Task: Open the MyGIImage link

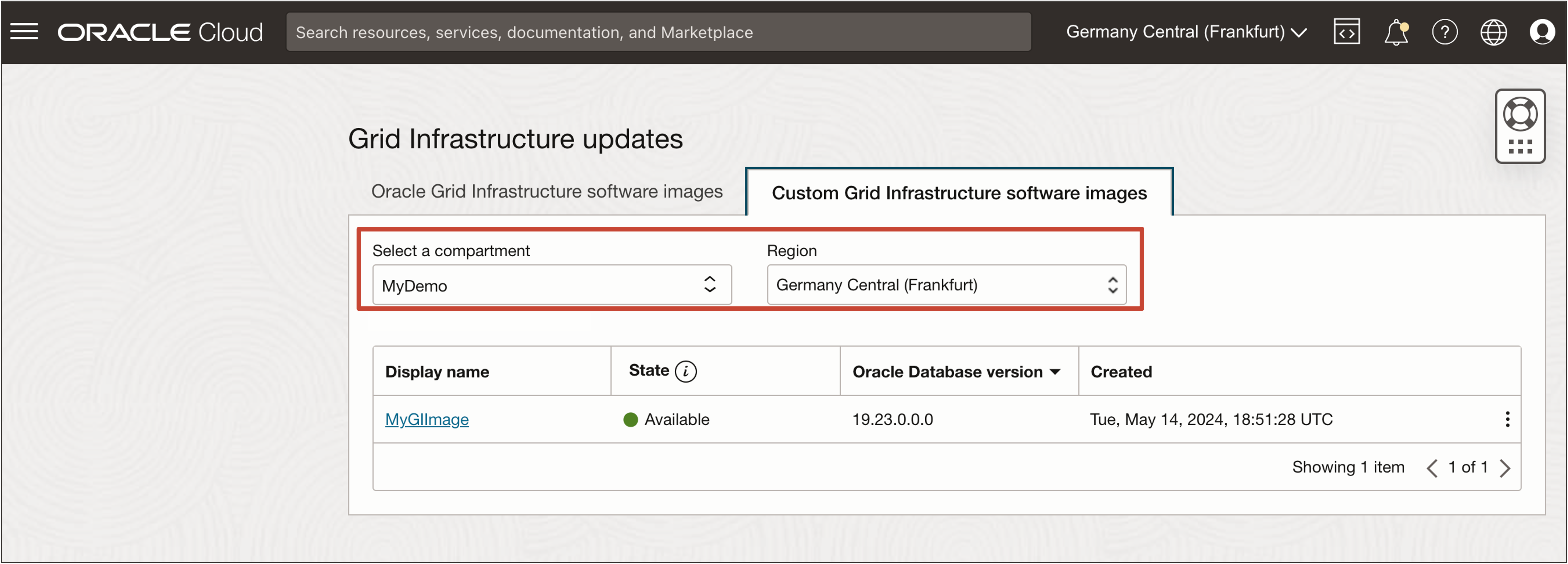Action: (x=427, y=419)
